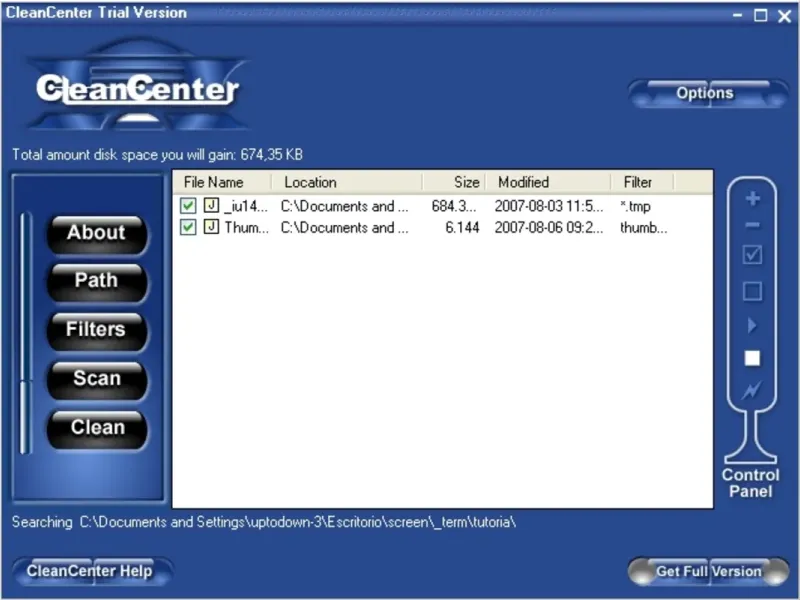800x600 pixels.
Task: Sort by Location column header
Action: pos(347,182)
